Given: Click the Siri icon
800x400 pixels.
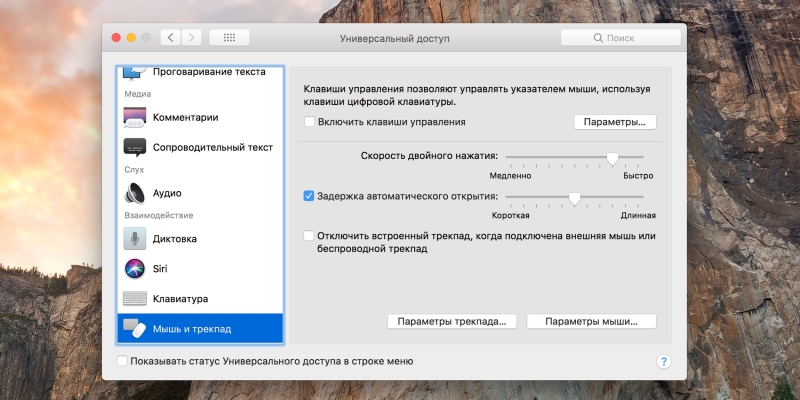Looking at the screenshot, I should [x=135, y=269].
